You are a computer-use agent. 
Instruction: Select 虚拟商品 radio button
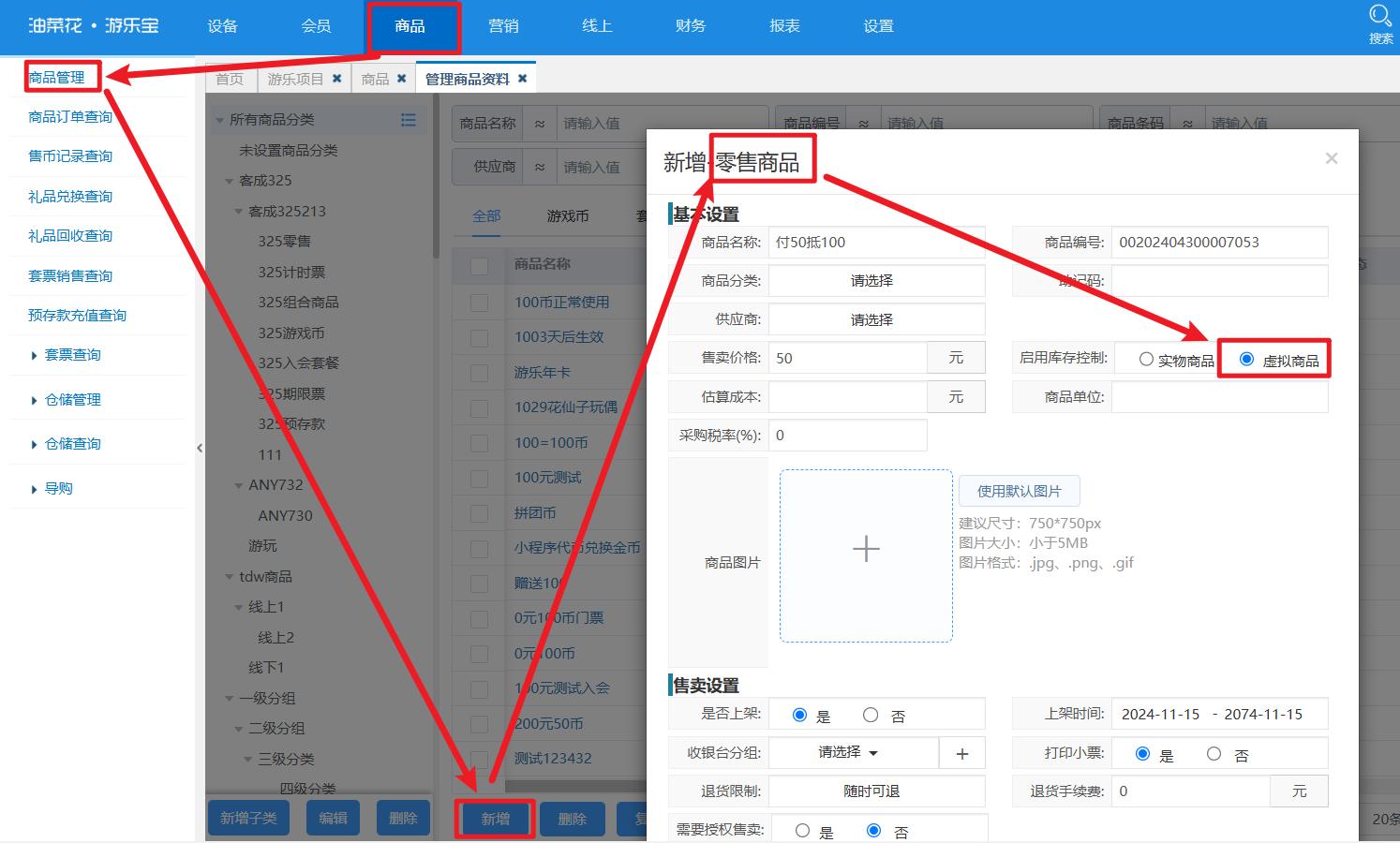pos(1246,359)
